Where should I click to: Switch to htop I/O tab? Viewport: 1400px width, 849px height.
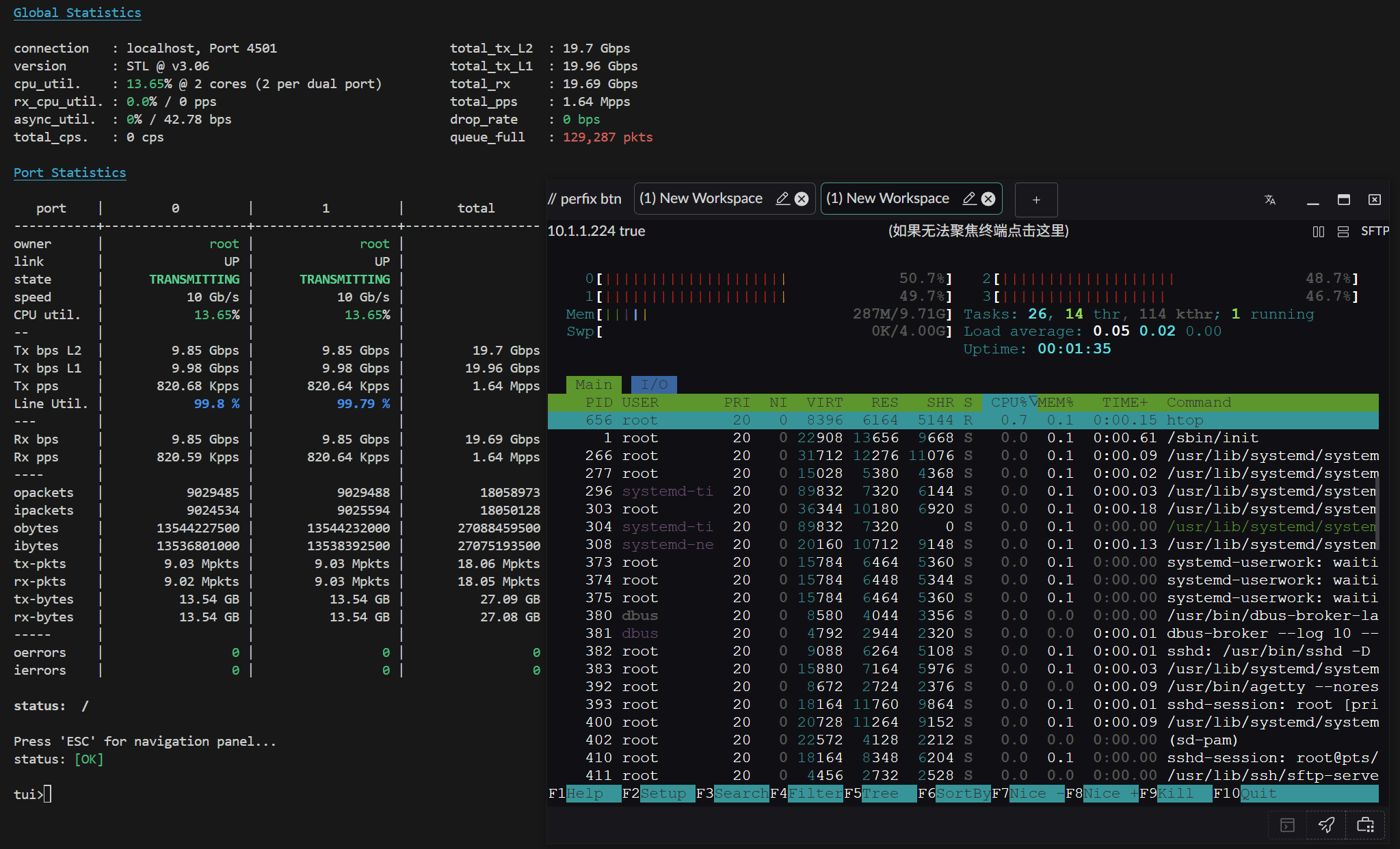point(654,384)
